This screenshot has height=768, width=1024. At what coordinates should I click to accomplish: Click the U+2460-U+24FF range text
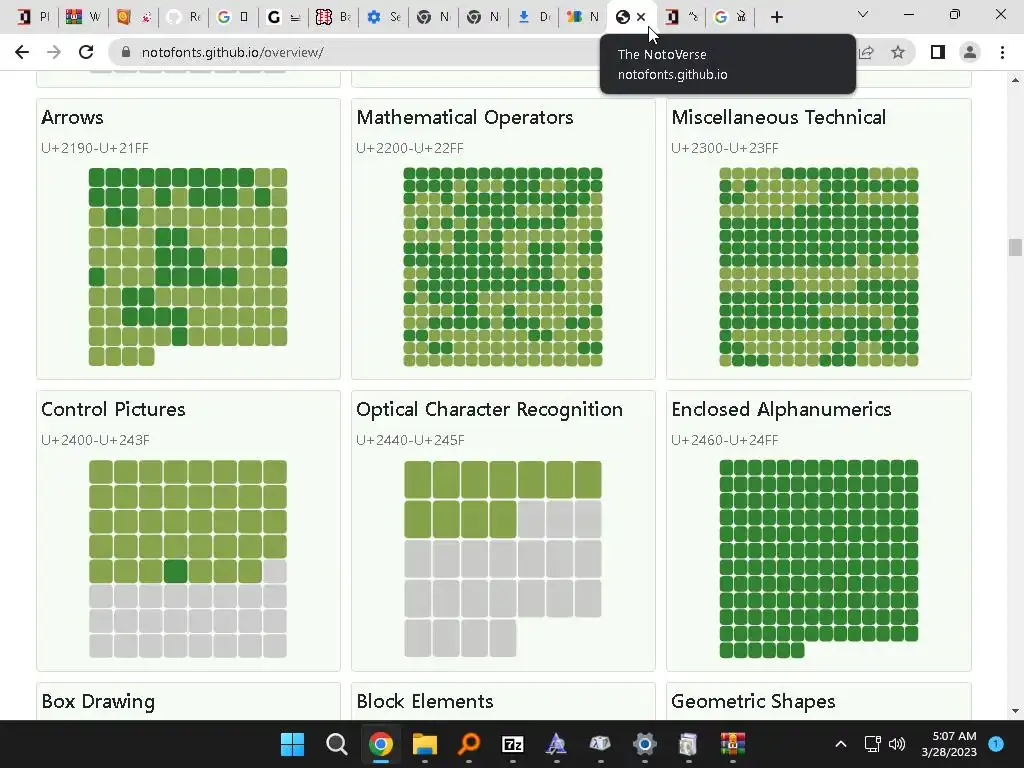coord(724,440)
